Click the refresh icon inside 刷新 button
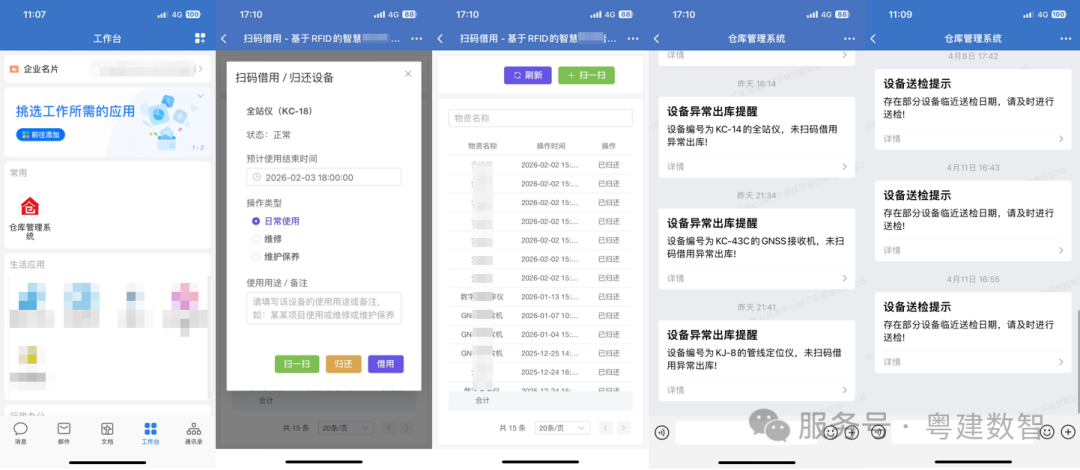 pos(517,75)
